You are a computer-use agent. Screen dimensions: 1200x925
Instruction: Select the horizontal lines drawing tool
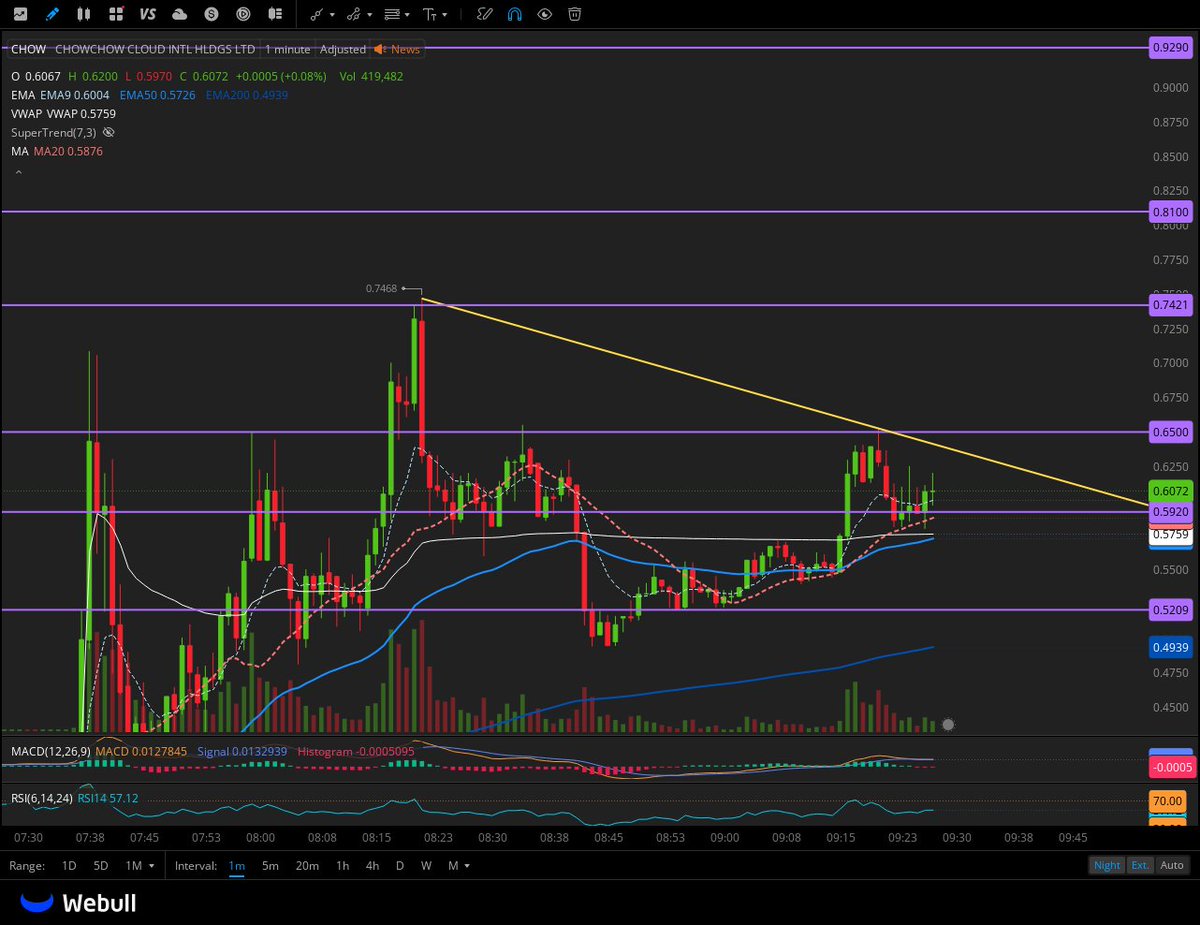(392, 14)
